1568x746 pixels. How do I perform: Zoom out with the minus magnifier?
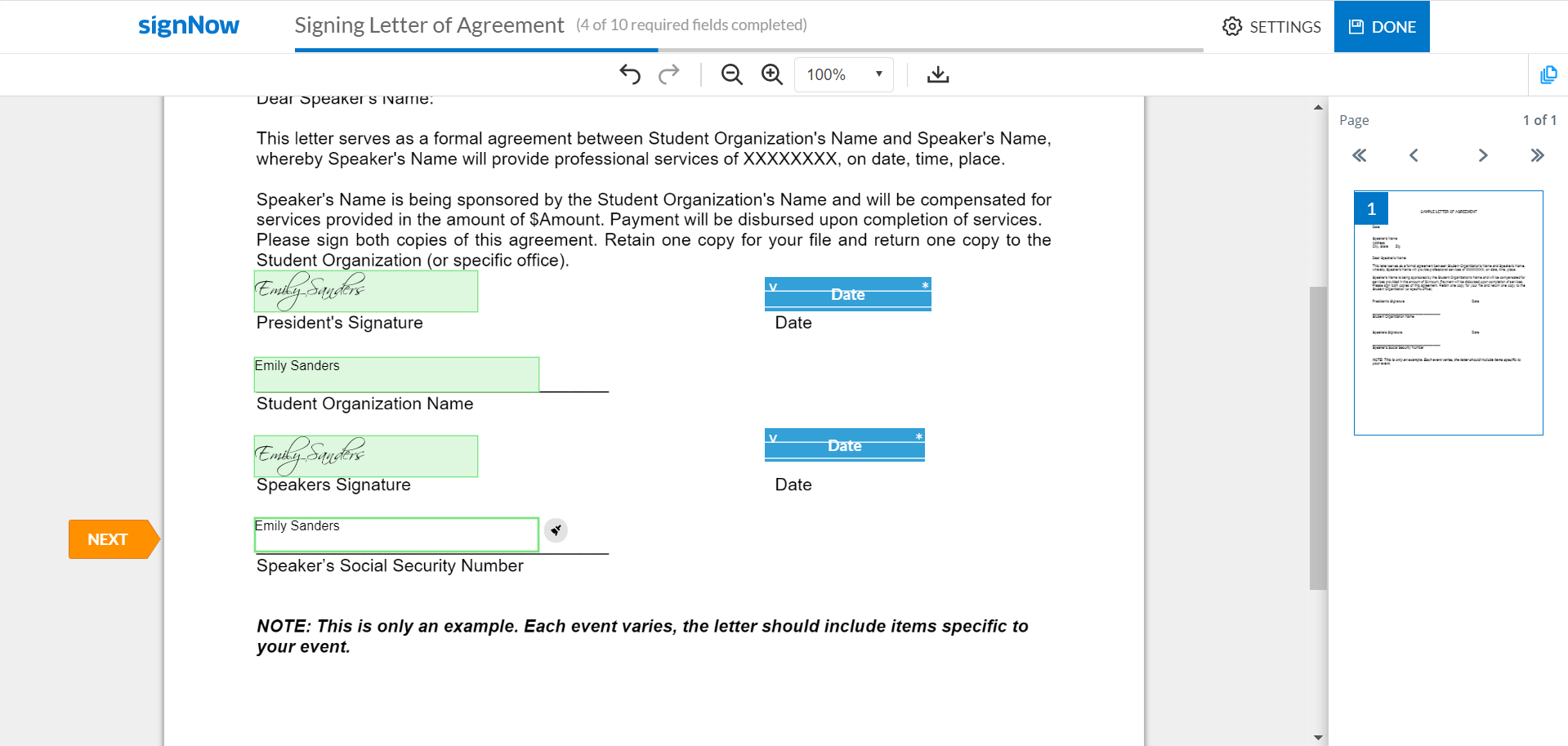coord(732,74)
